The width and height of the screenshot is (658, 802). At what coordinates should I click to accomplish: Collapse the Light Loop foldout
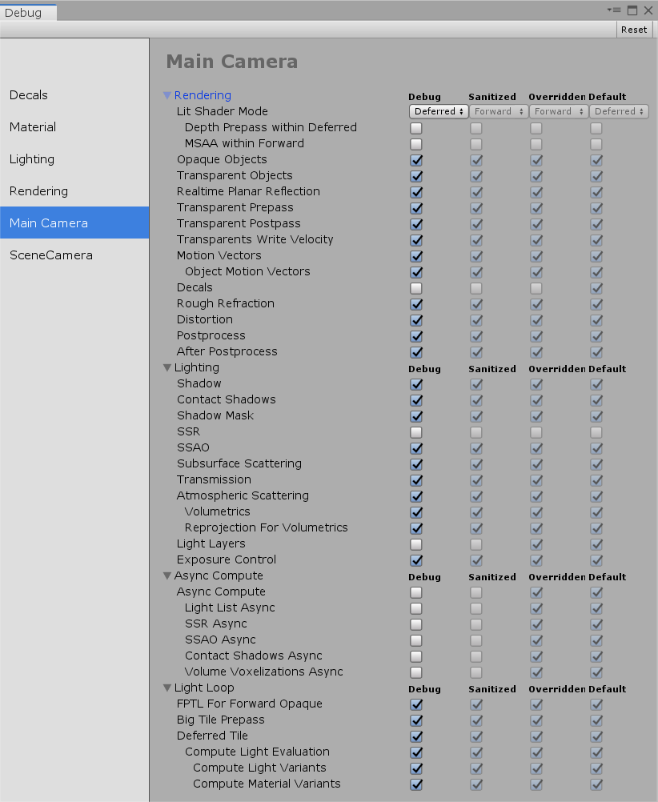pos(167,688)
